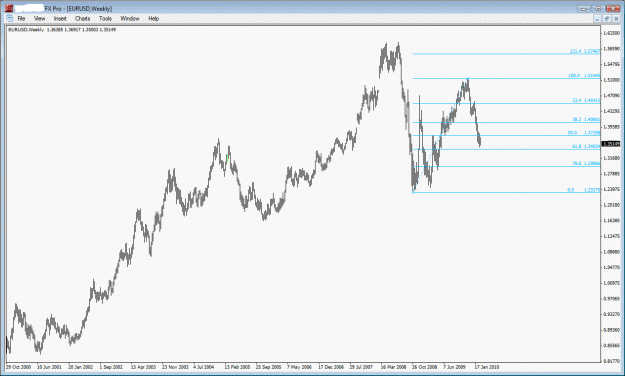Open the File menu
This screenshot has height=376, width=625.
(21, 18)
